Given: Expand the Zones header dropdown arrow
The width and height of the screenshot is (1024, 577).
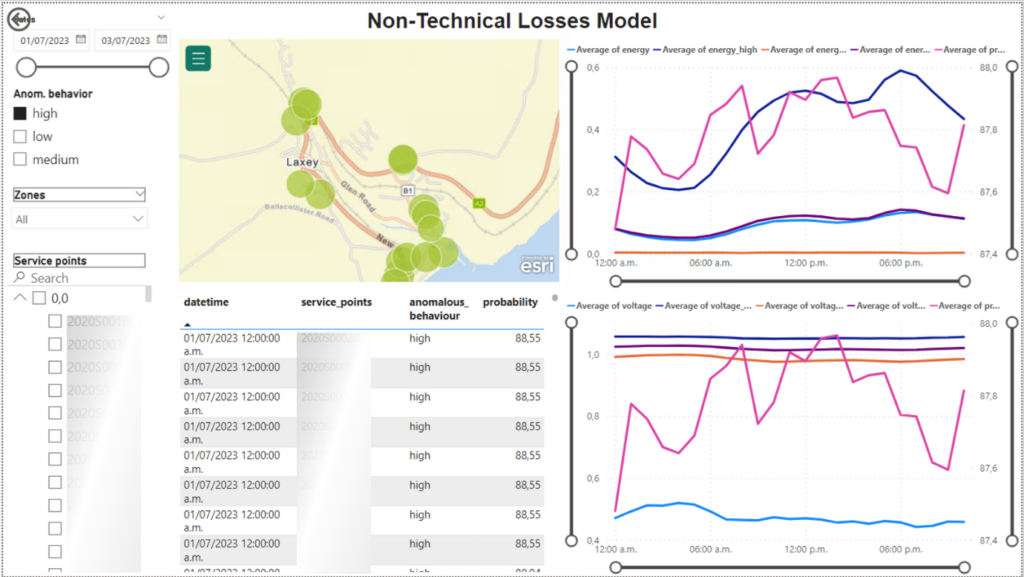Looking at the screenshot, I should (138, 195).
